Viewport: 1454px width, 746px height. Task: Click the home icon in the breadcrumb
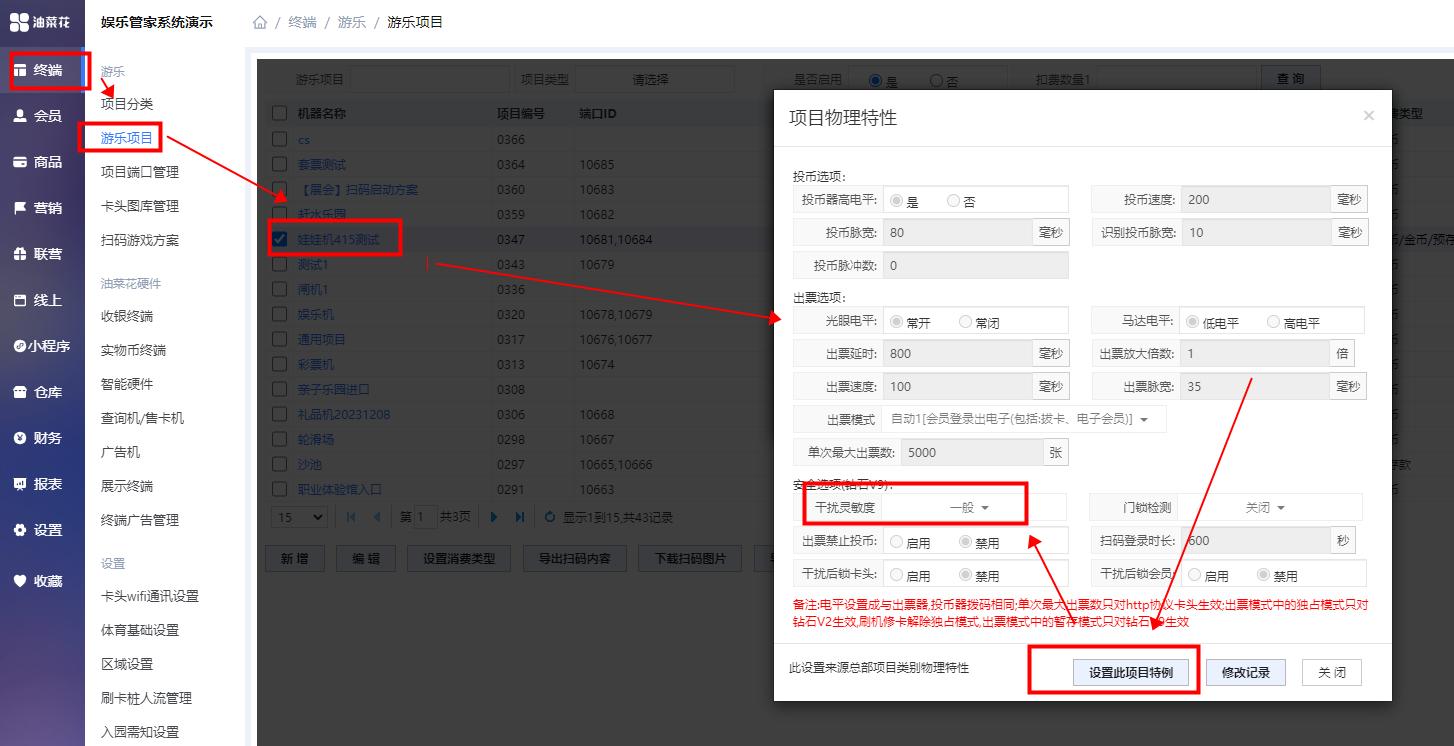coord(260,22)
